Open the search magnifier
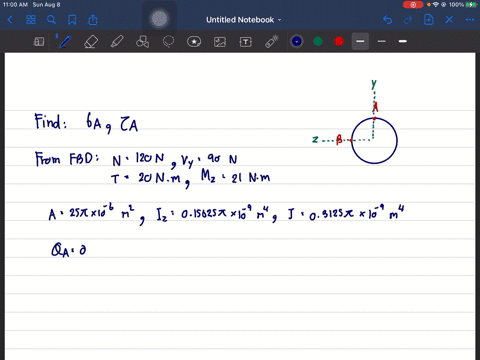Viewport: 480px width, 360px height. (51, 20)
